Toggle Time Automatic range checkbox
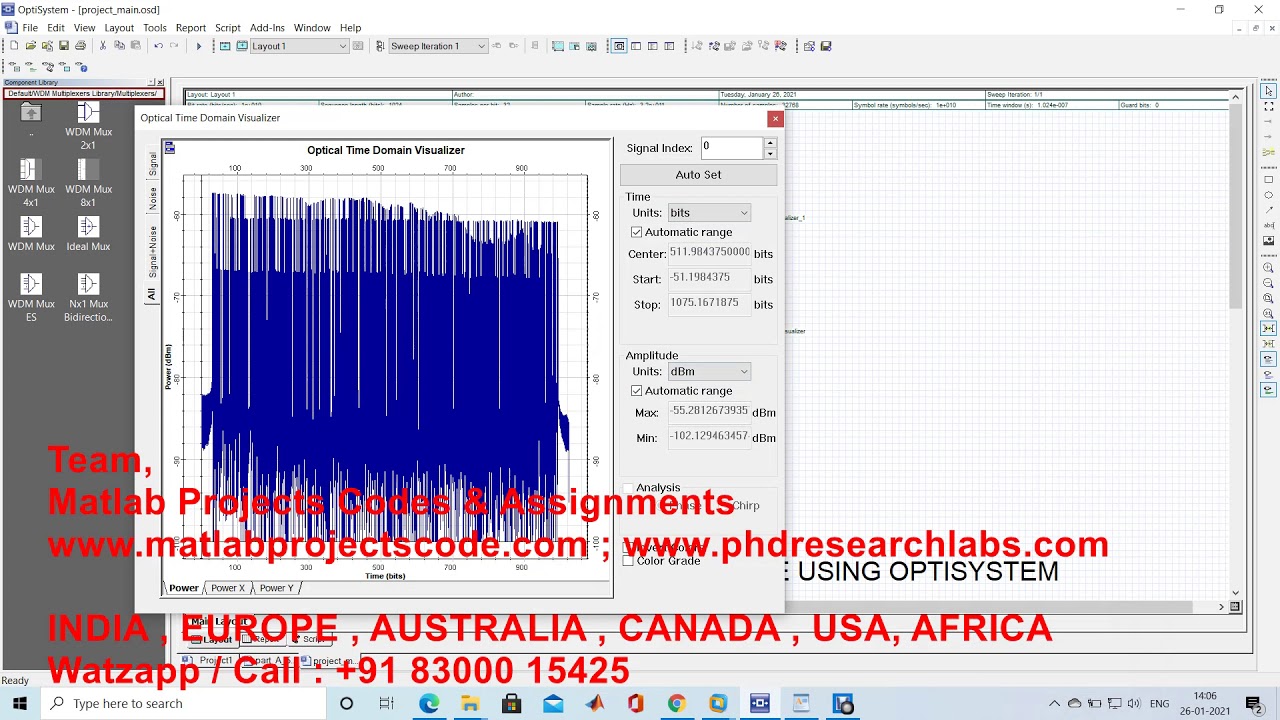Image resolution: width=1280 pixels, height=720 pixels. (x=637, y=232)
